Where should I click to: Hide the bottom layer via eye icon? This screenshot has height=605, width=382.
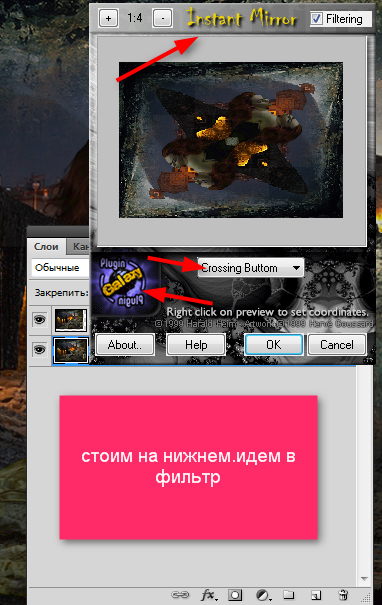[x=39, y=350]
